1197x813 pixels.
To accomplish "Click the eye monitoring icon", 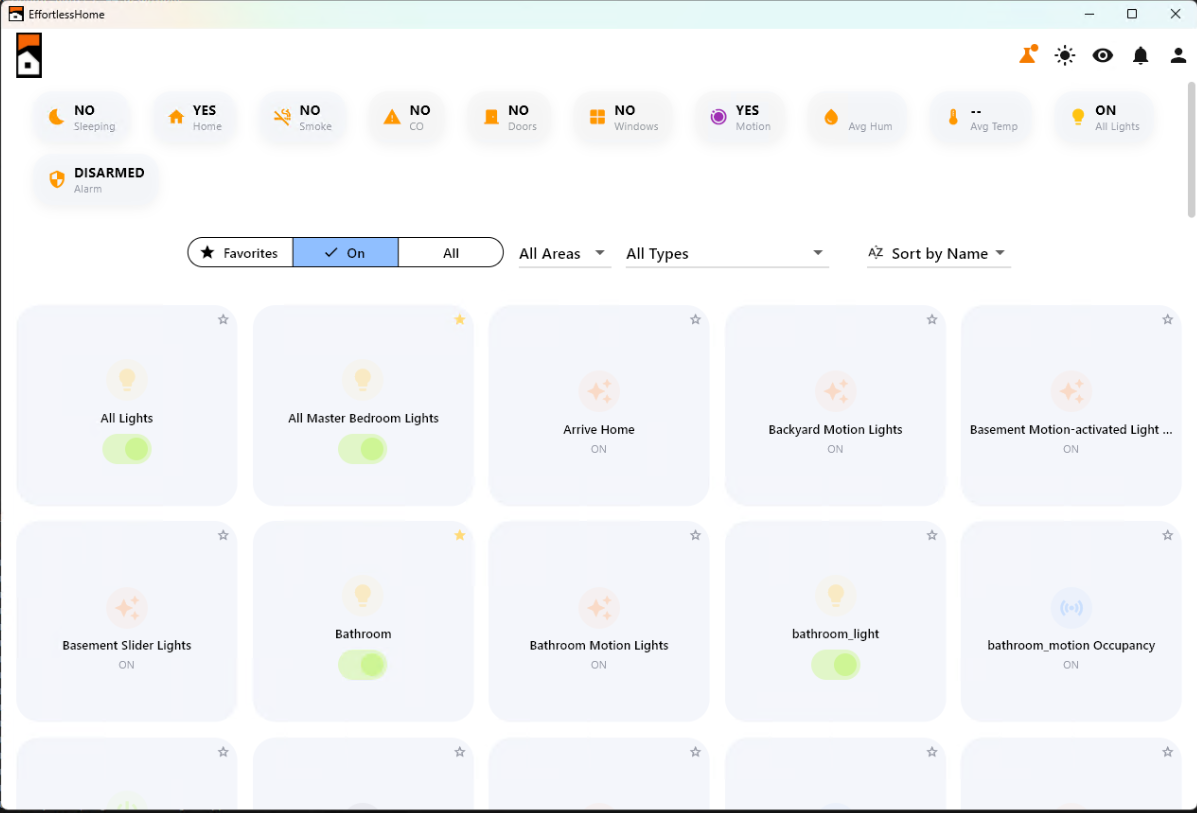I will coord(1102,55).
